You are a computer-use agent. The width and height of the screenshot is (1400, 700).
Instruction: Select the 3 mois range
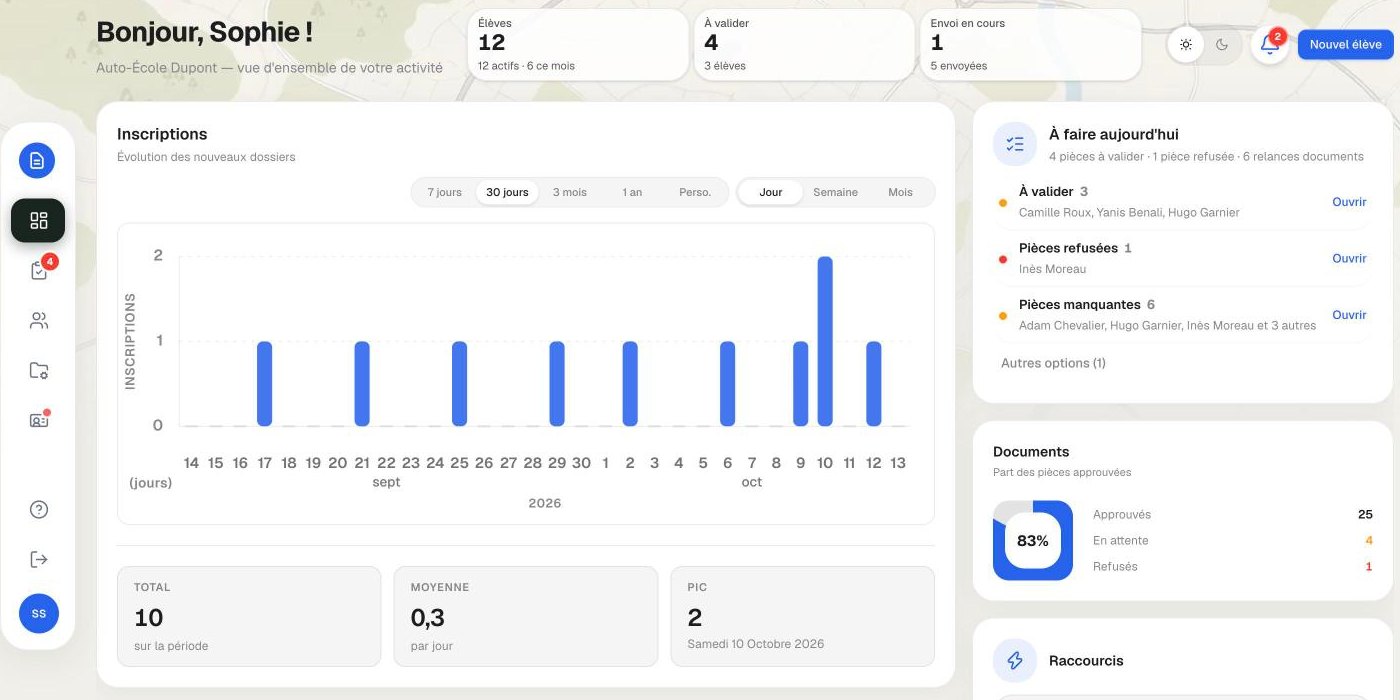(570, 193)
